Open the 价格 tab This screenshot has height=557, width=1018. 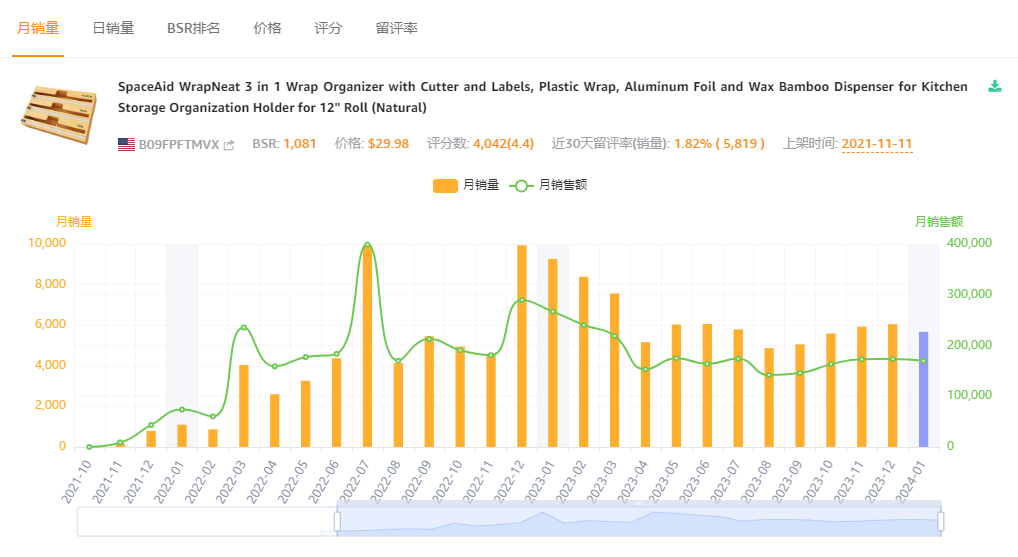click(267, 28)
